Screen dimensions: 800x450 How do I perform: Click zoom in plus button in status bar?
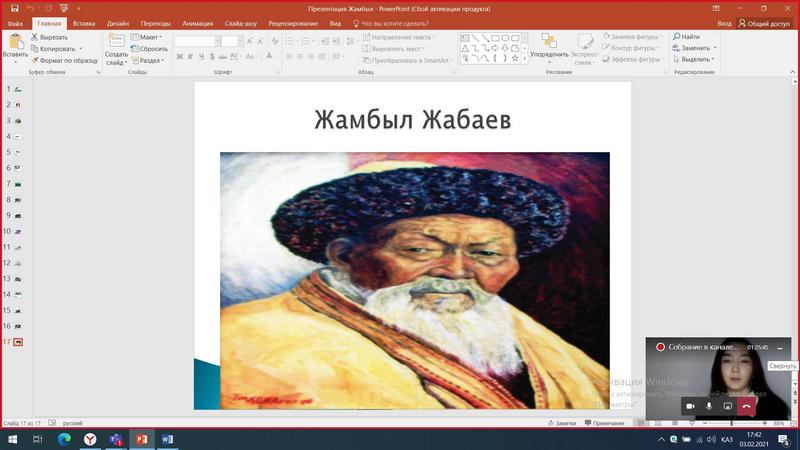(764, 423)
